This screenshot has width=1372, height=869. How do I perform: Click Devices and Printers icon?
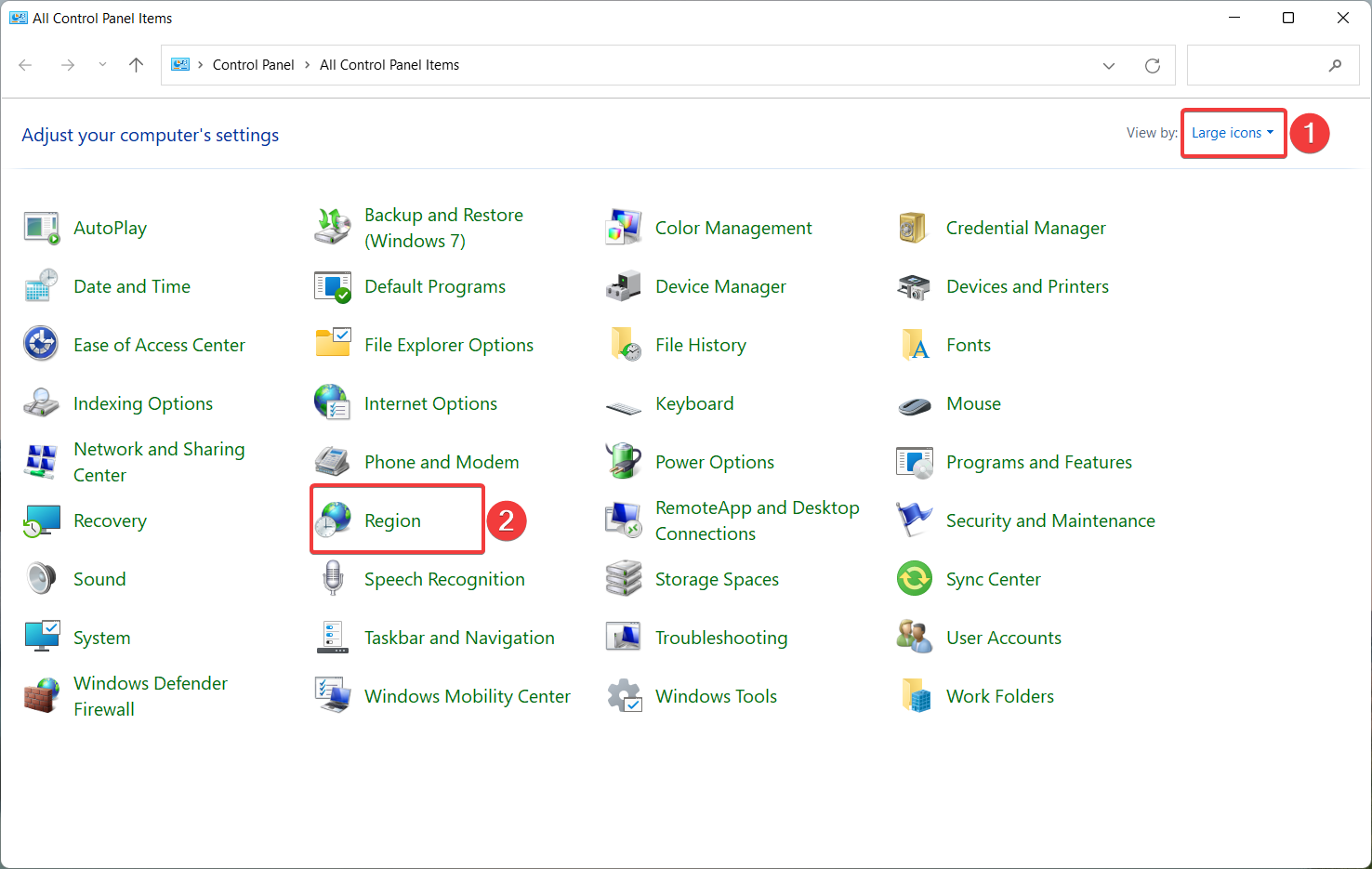tap(915, 286)
